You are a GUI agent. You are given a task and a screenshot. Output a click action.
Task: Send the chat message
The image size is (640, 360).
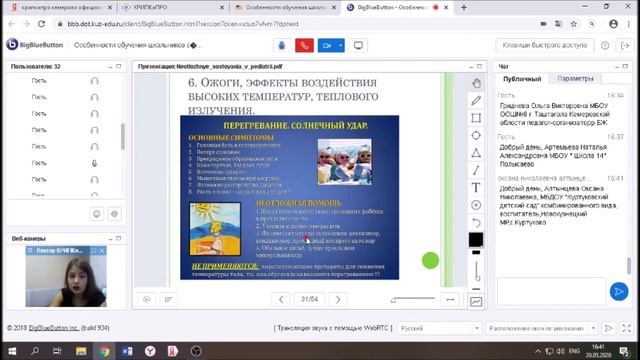619,291
